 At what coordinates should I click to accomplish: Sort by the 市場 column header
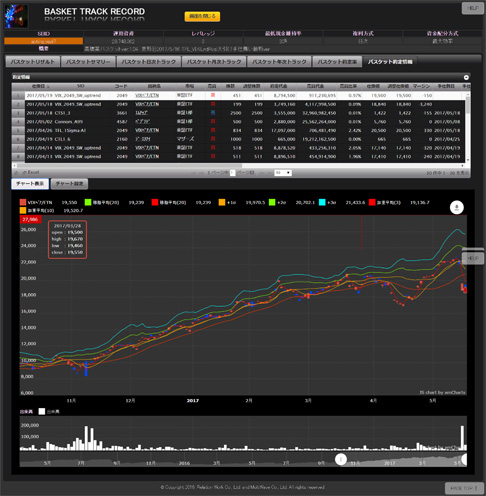(189, 86)
